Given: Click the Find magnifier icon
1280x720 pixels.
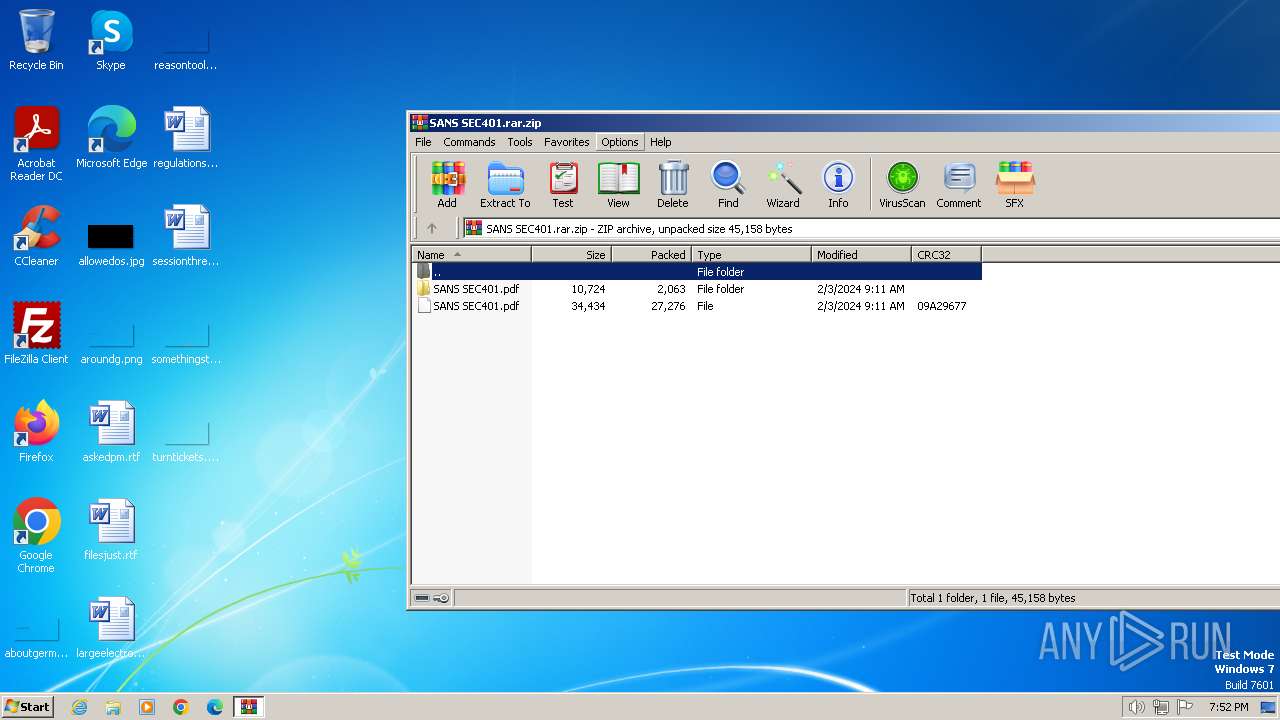Looking at the screenshot, I should [x=728, y=185].
